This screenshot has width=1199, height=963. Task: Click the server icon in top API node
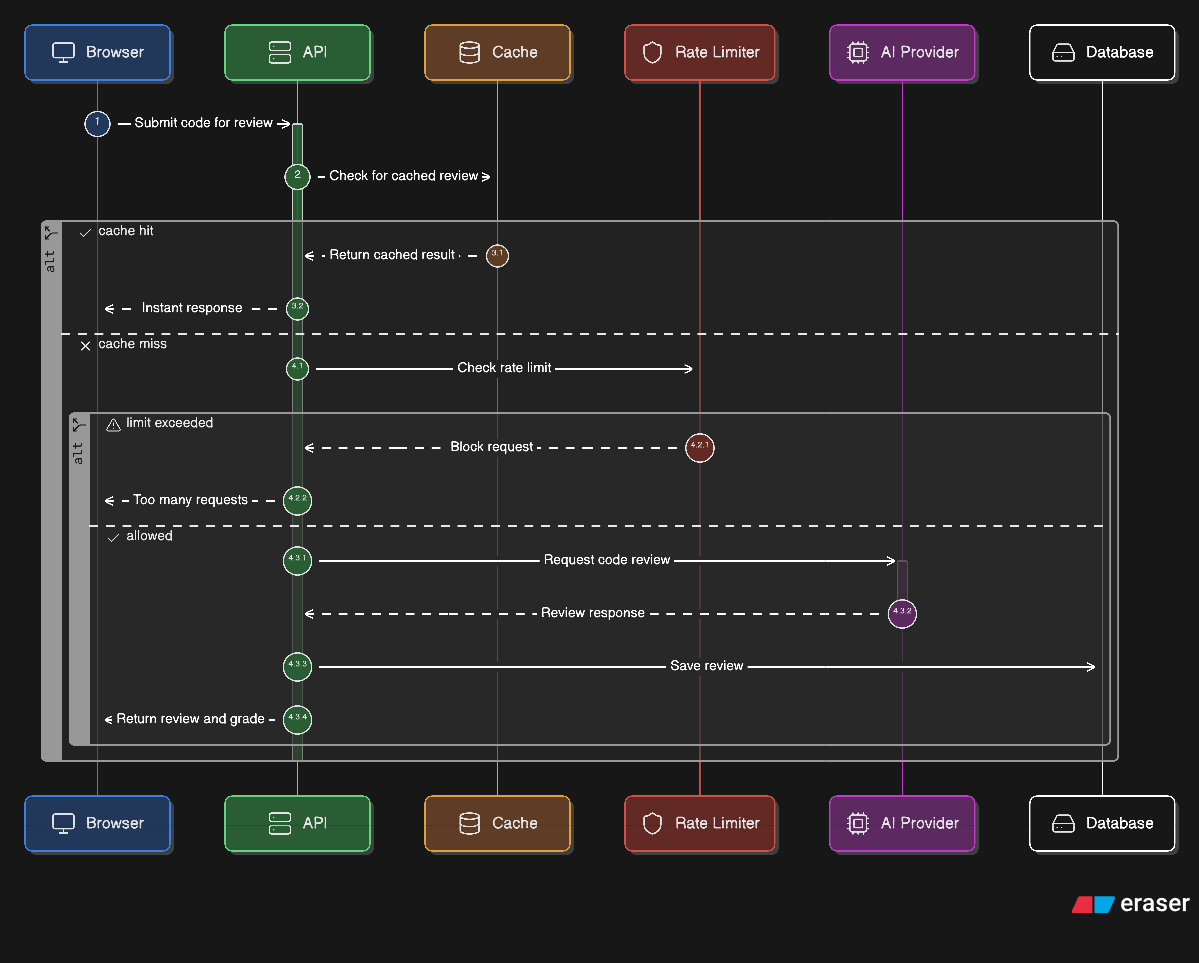[x=280, y=52]
